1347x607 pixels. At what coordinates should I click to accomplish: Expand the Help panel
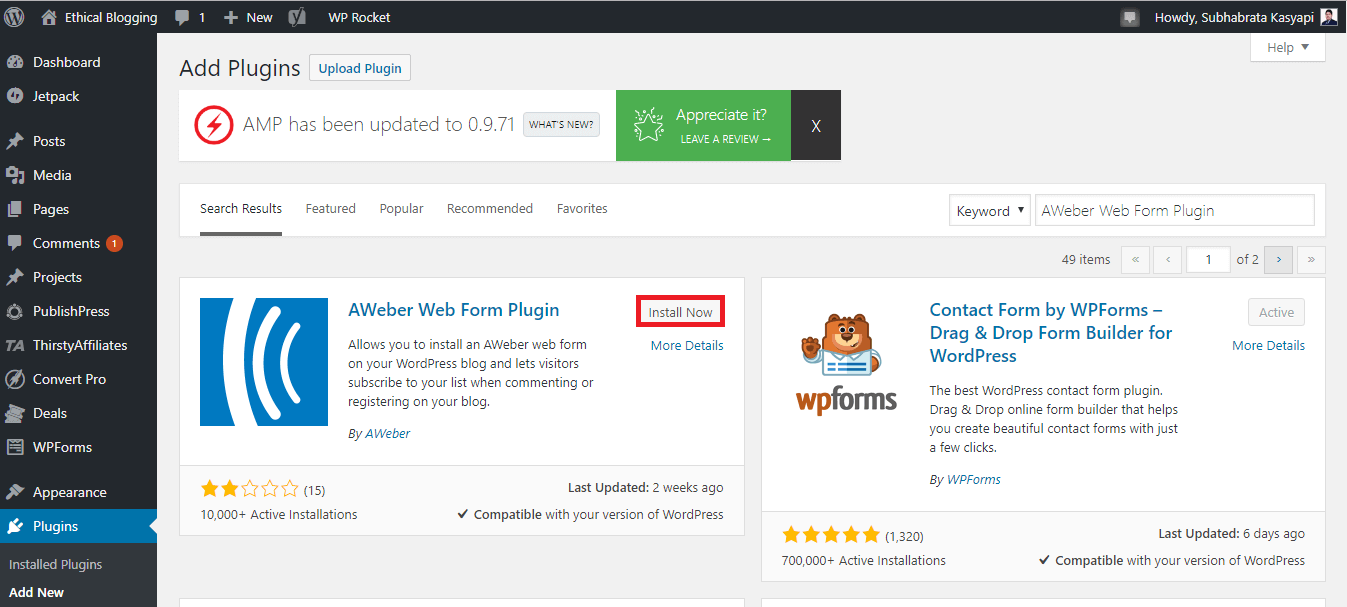tap(1287, 47)
